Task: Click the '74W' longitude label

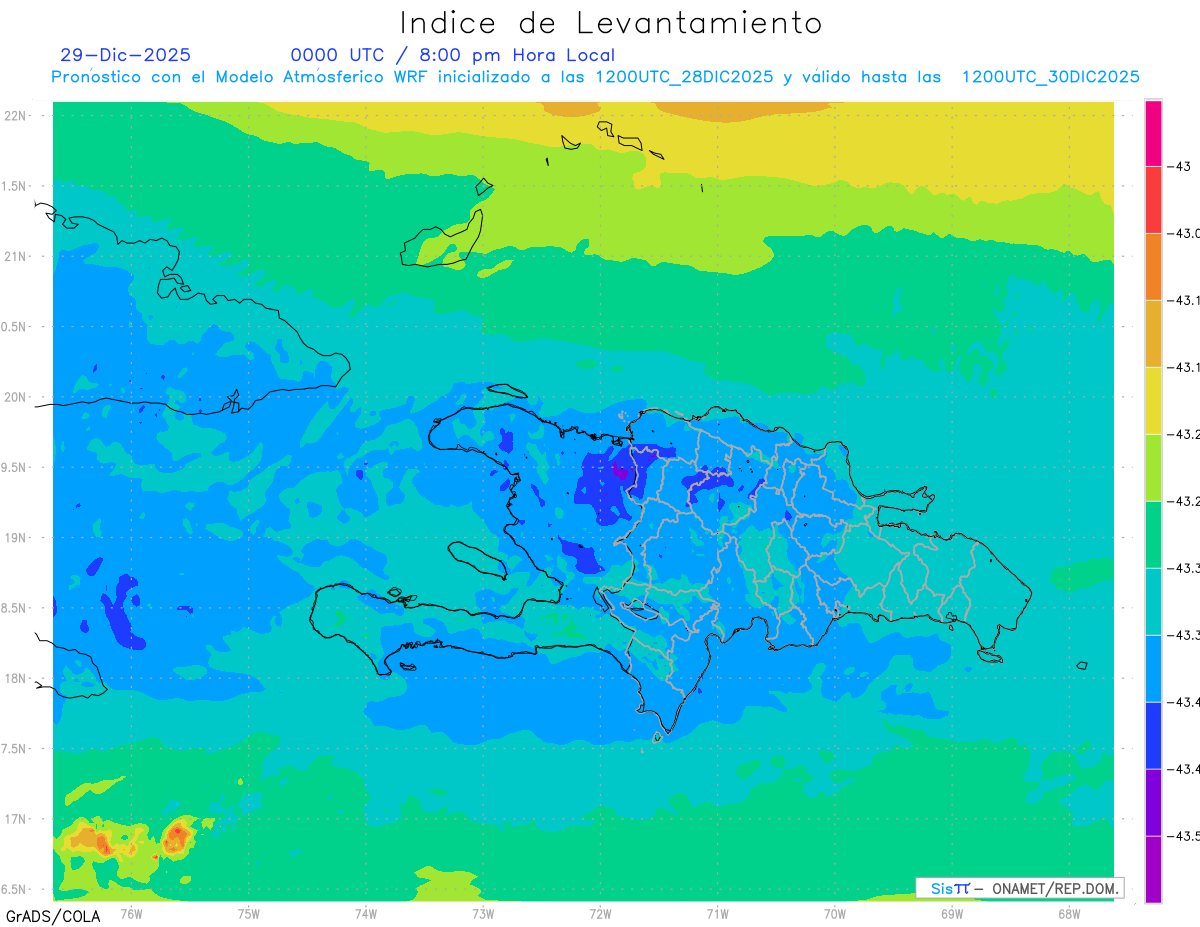Action: (x=365, y=912)
